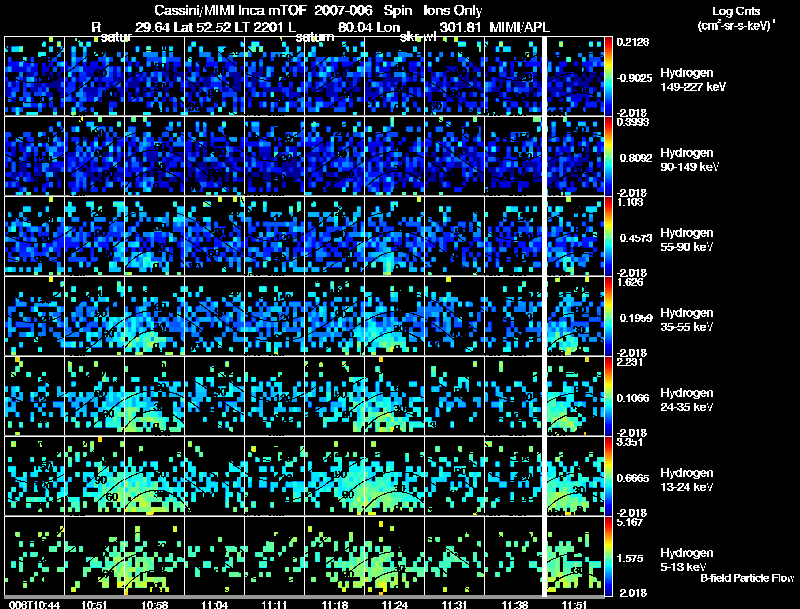Viewport: 800px width, 609px height.
Task: Click the '006T10:44' time label
Action: pos(34,605)
